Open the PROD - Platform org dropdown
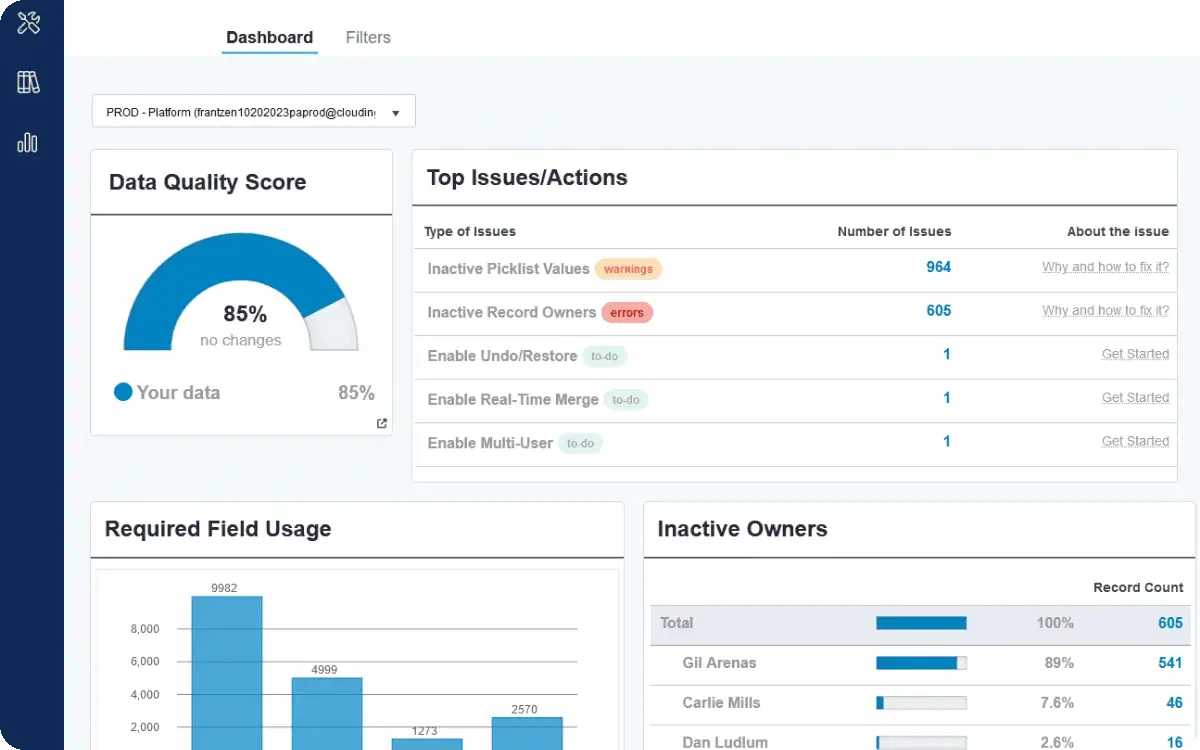Screen dimensions: 1200x750 (x=253, y=112)
